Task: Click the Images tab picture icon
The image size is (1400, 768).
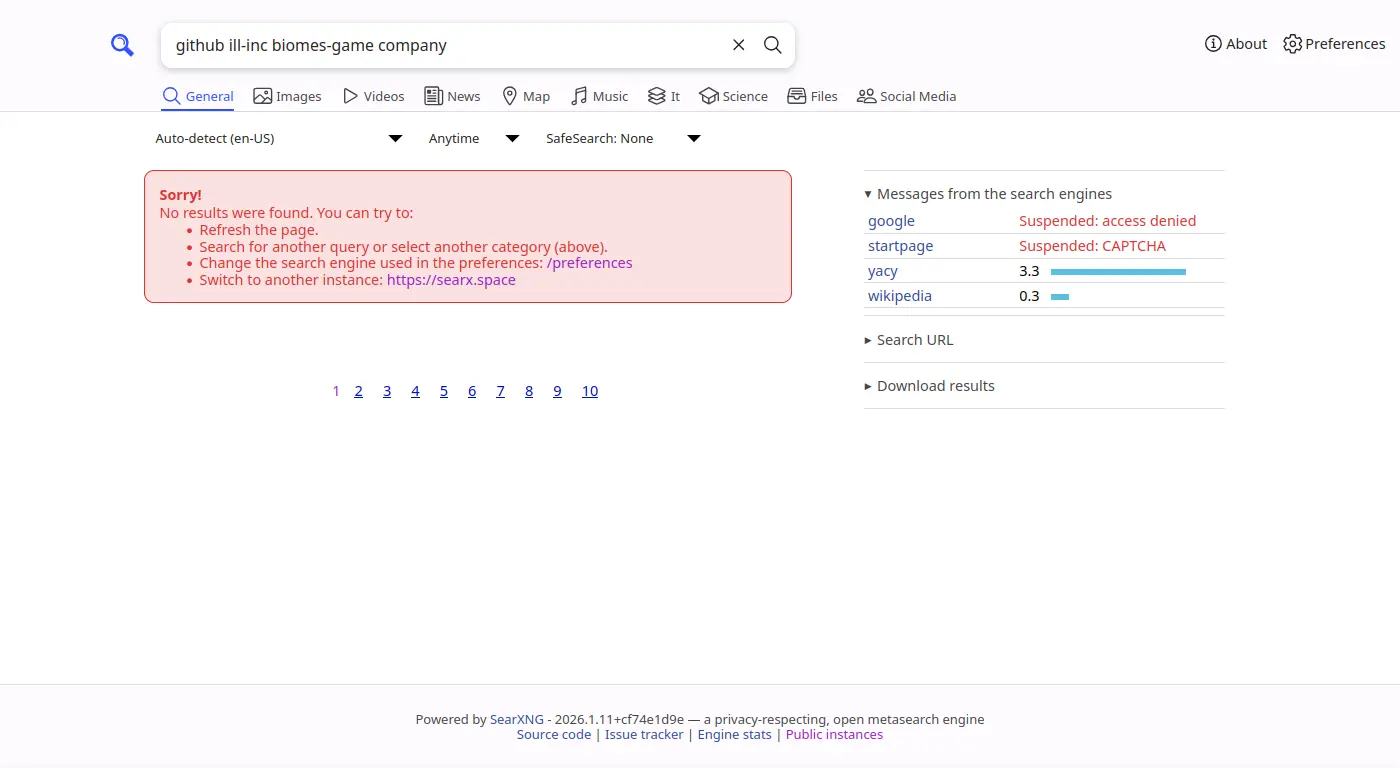Action: (x=263, y=96)
